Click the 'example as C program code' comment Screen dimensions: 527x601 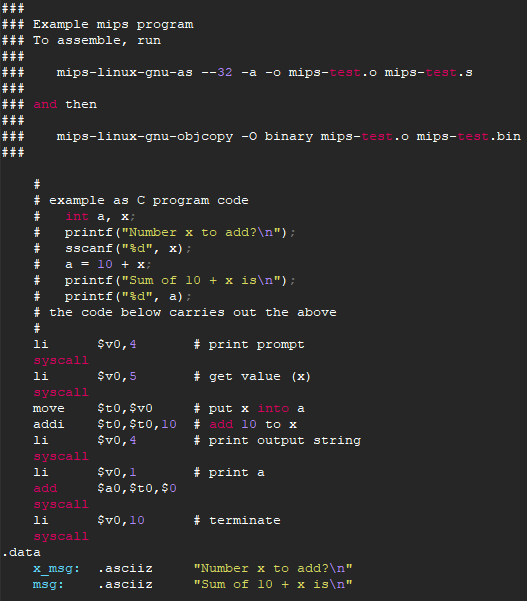[x=141, y=200]
